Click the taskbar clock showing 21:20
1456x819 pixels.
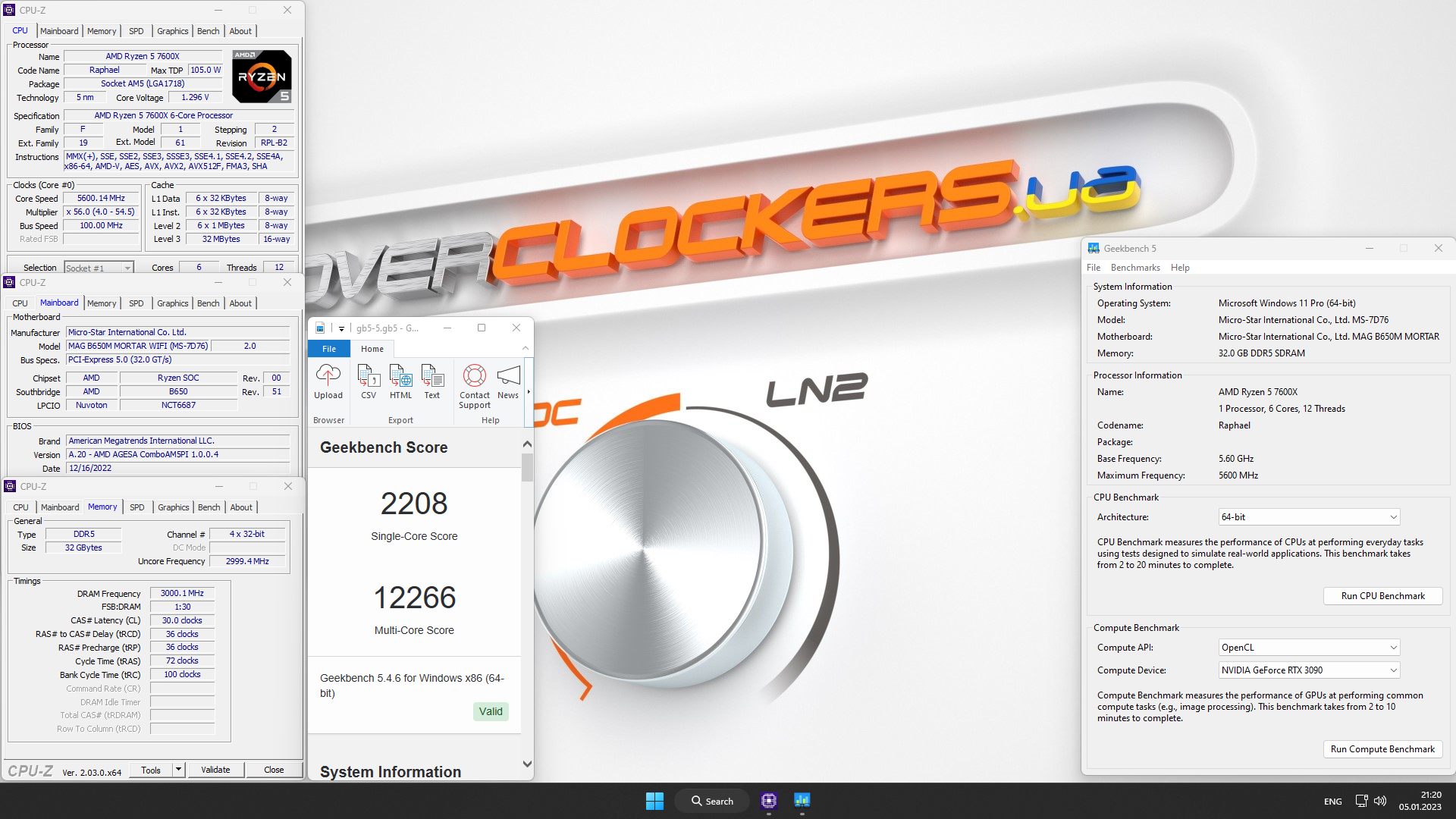coord(1420,801)
